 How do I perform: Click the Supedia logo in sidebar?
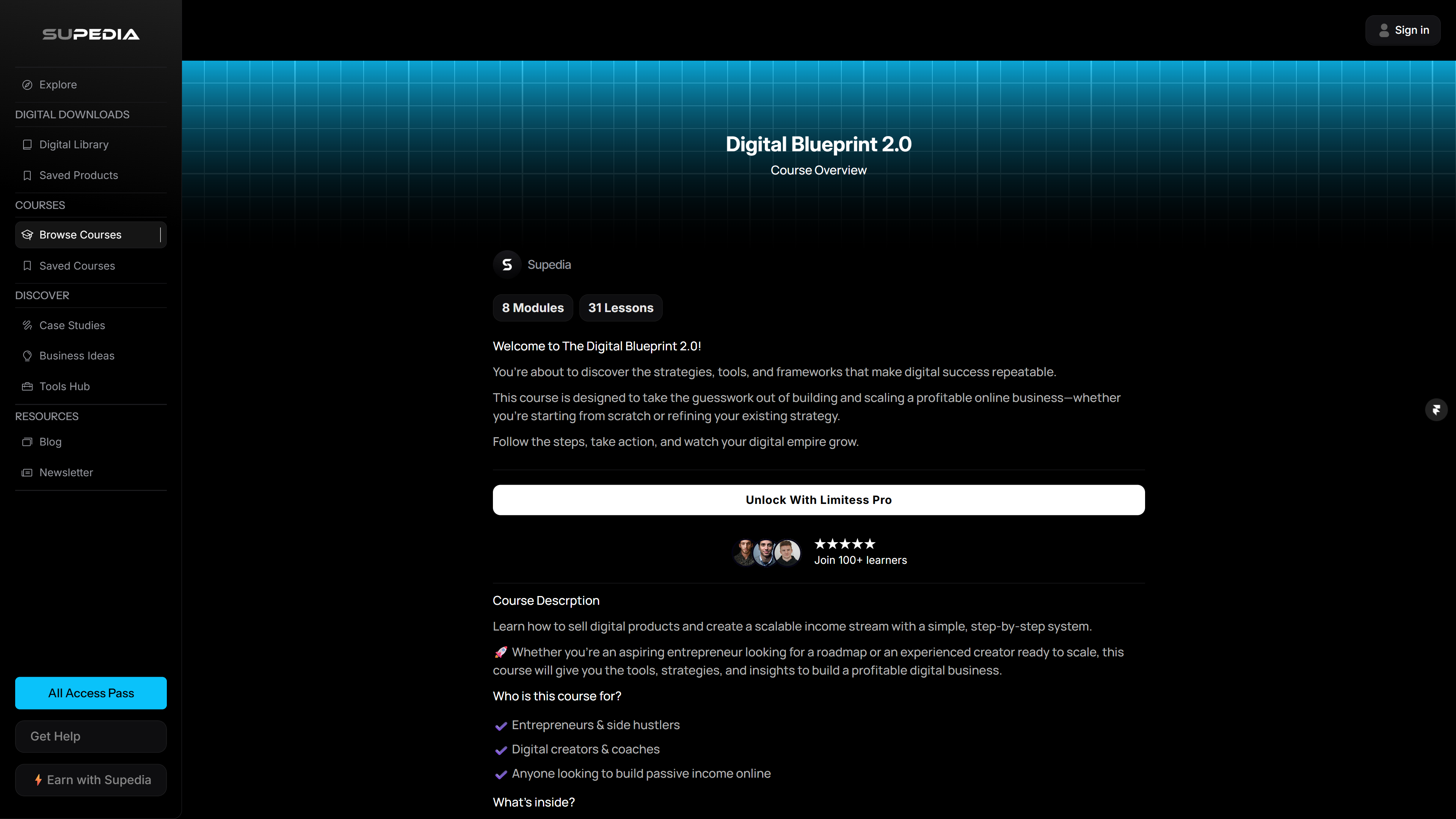tap(91, 35)
